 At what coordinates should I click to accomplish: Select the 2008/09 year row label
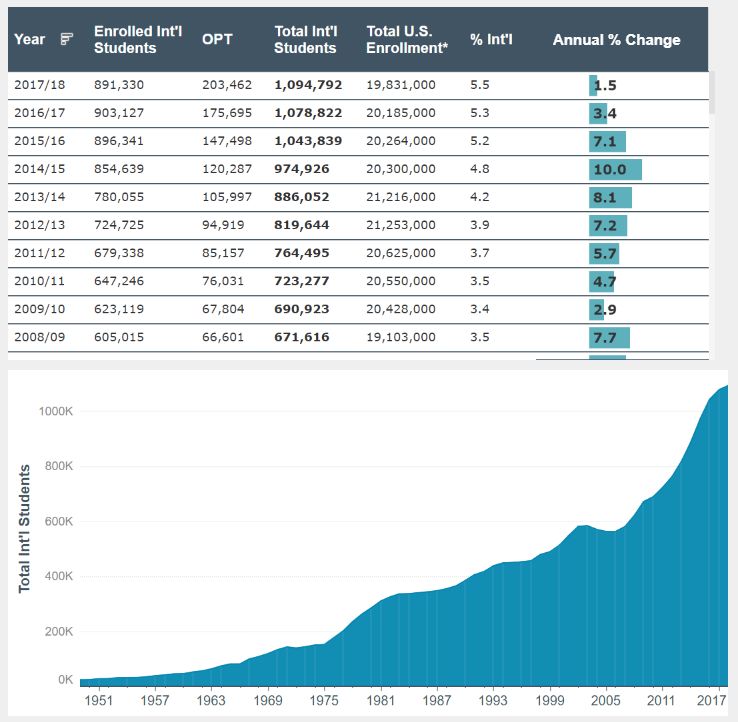click(40, 337)
